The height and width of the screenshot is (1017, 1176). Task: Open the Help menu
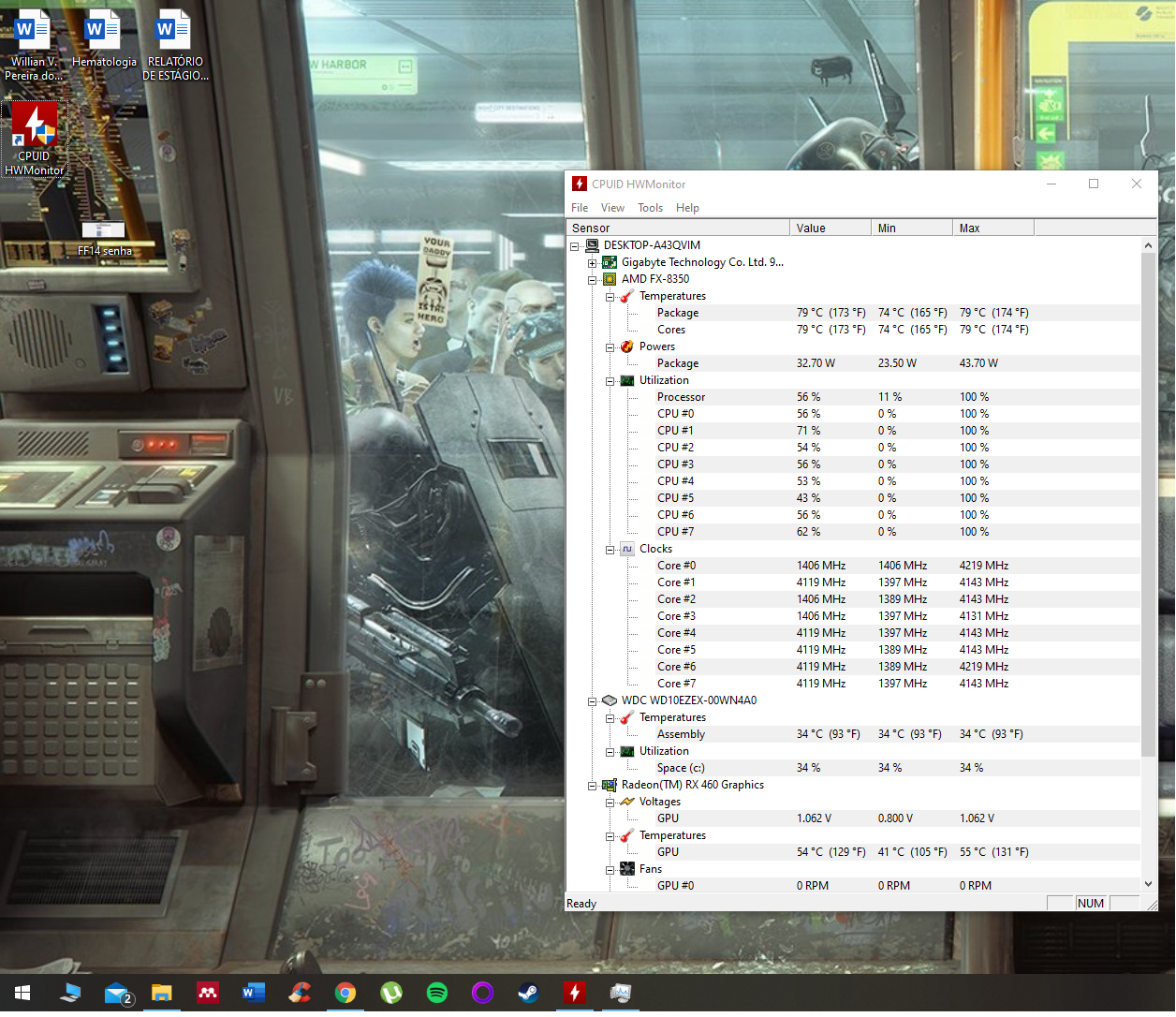687,208
